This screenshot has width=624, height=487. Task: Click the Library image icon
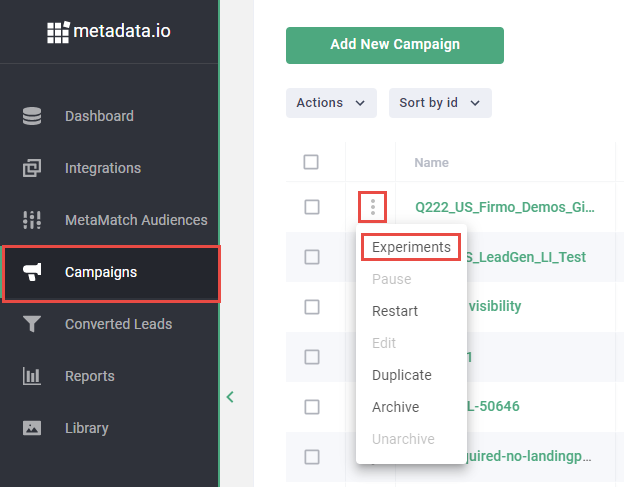coord(32,428)
